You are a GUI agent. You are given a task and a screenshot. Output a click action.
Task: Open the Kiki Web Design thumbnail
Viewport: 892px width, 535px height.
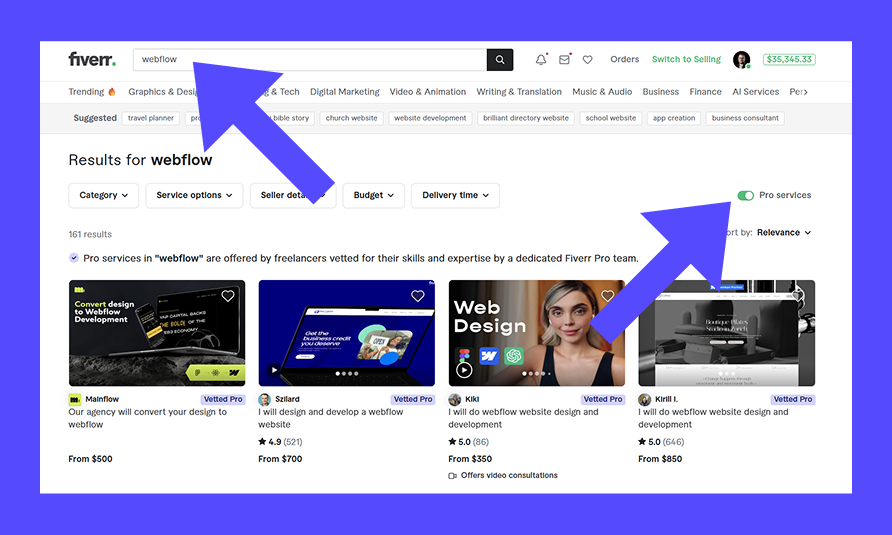536,333
